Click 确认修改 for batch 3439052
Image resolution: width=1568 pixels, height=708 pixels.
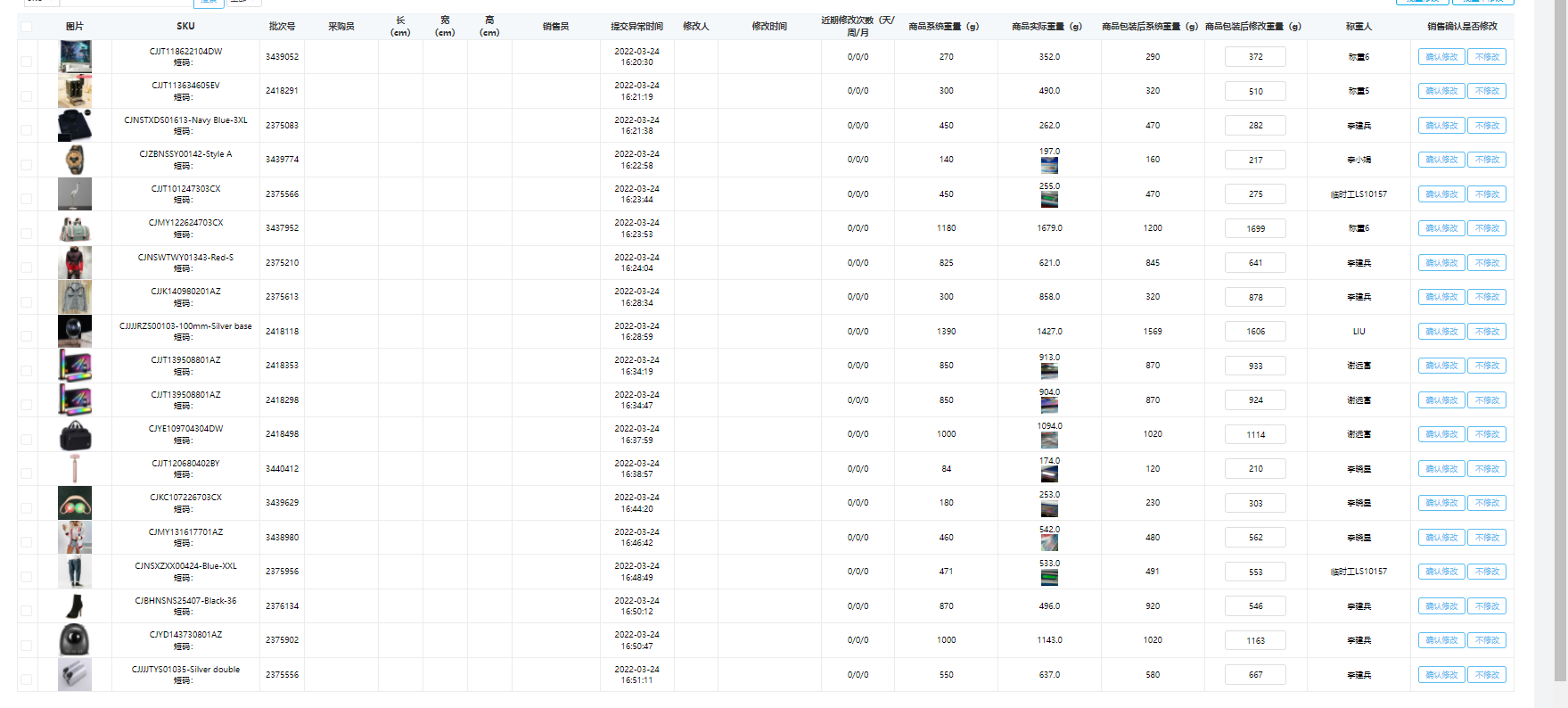[x=1441, y=57]
